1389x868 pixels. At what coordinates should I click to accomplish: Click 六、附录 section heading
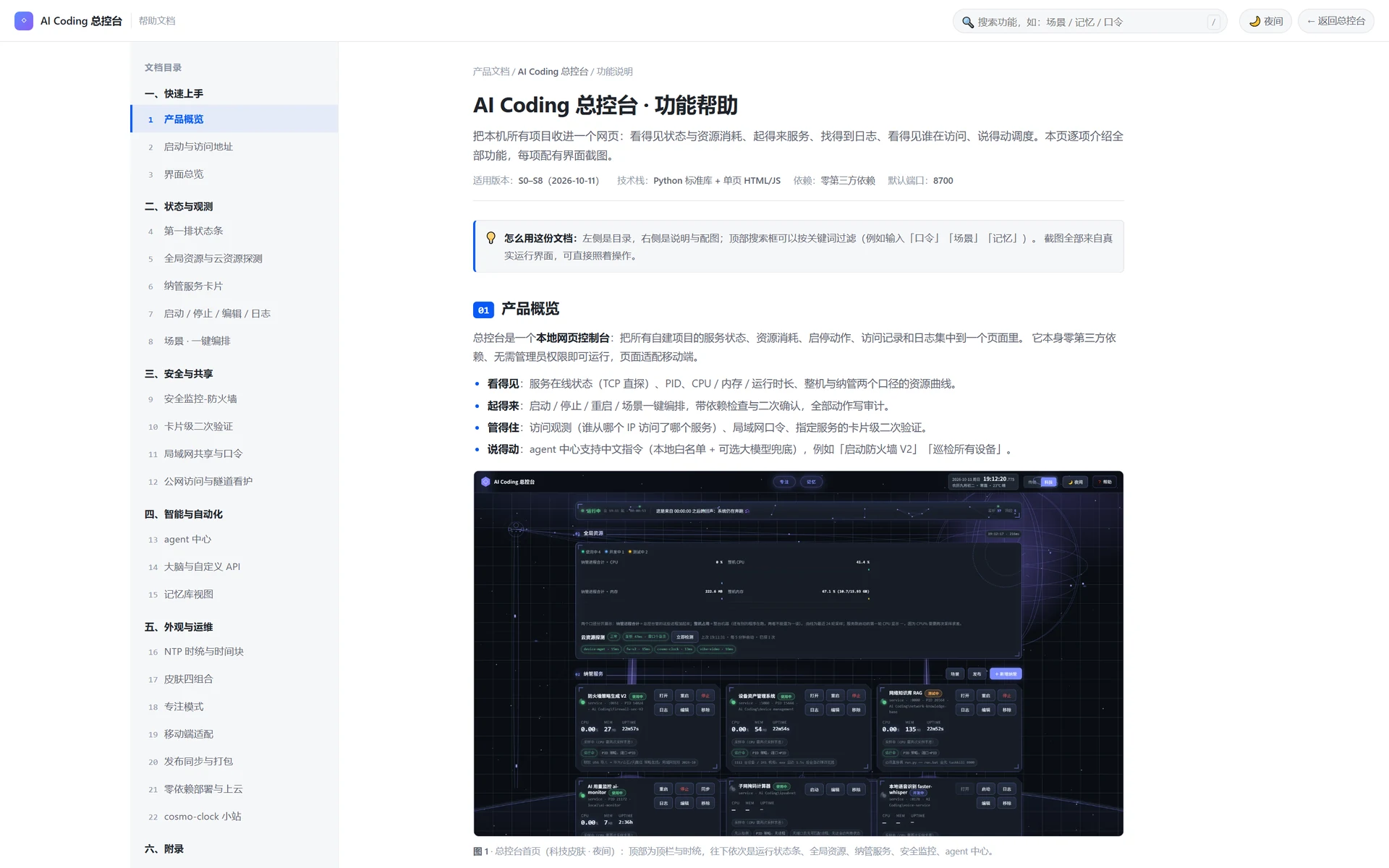(x=164, y=849)
